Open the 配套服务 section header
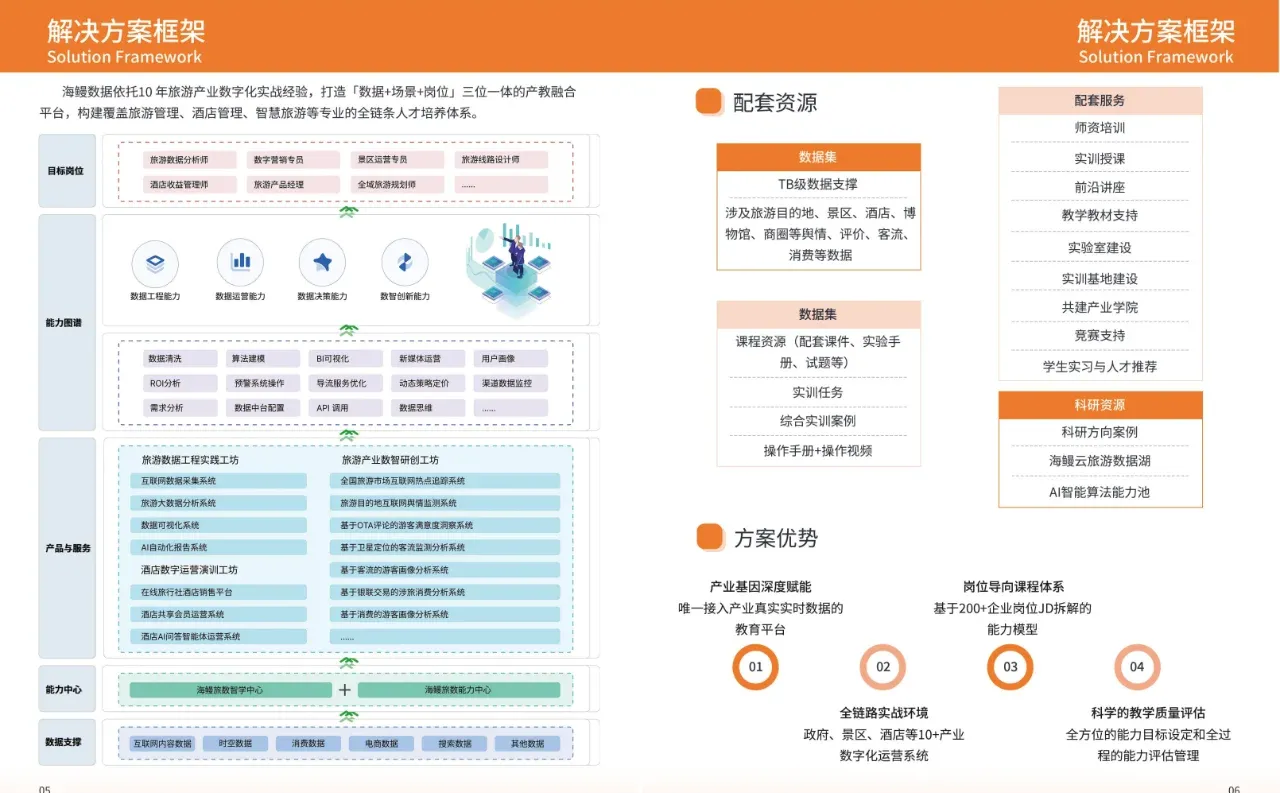Image resolution: width=1280 pixels, height=793 pixels. 1100,100
